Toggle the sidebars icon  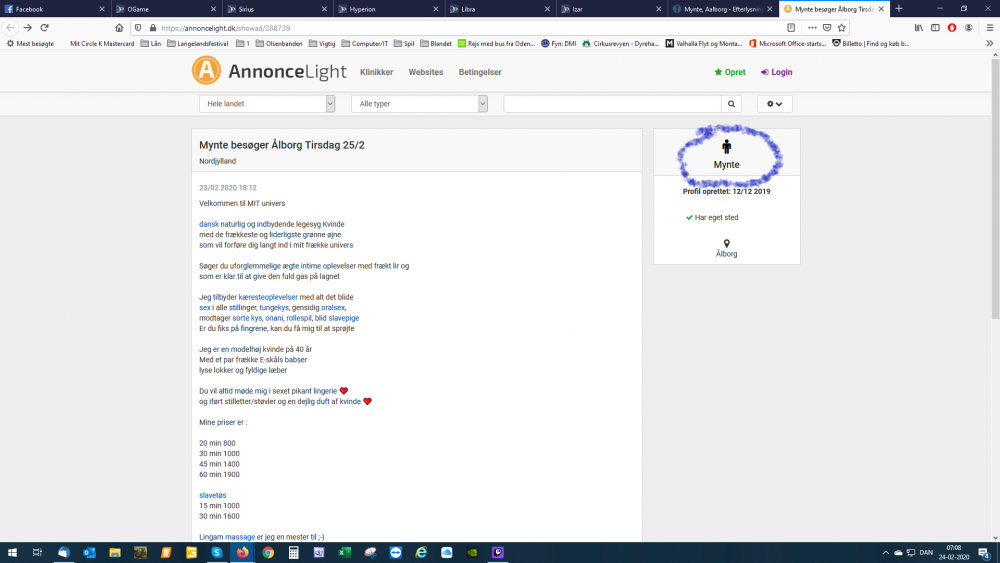[x=936, y=28]
